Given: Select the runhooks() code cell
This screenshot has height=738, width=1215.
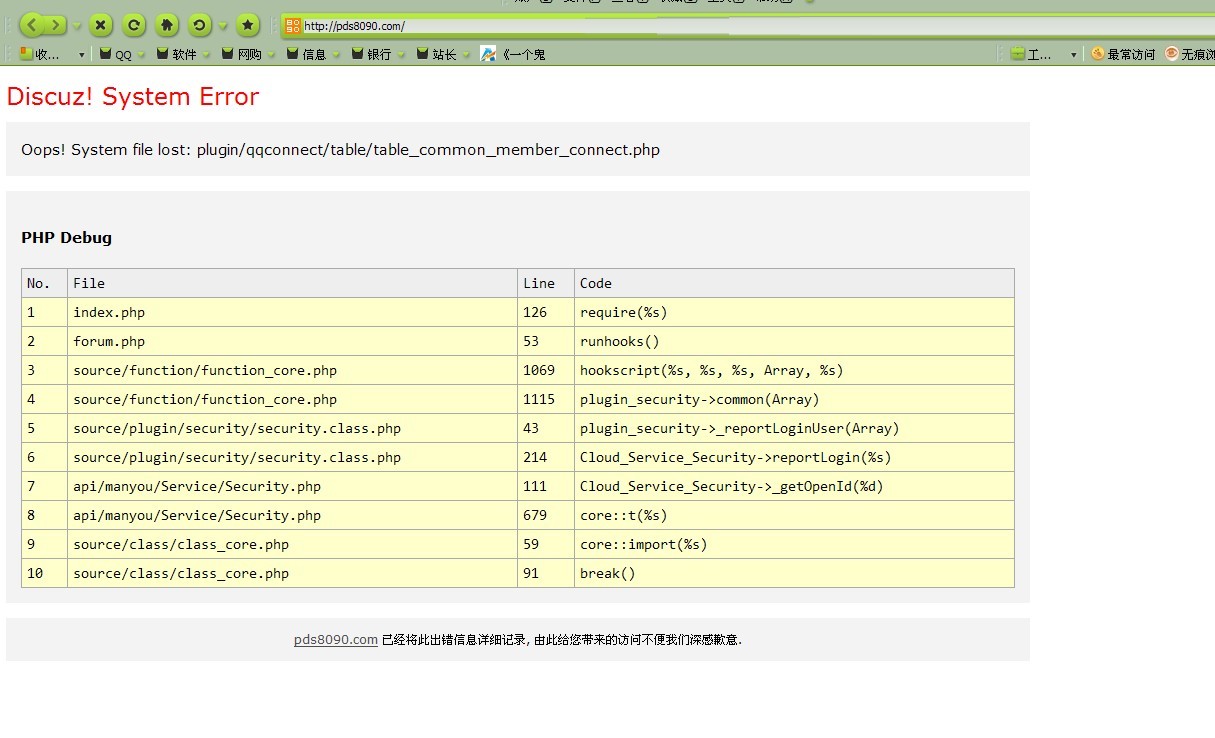Looking at the screenshot, I should 794,341.
